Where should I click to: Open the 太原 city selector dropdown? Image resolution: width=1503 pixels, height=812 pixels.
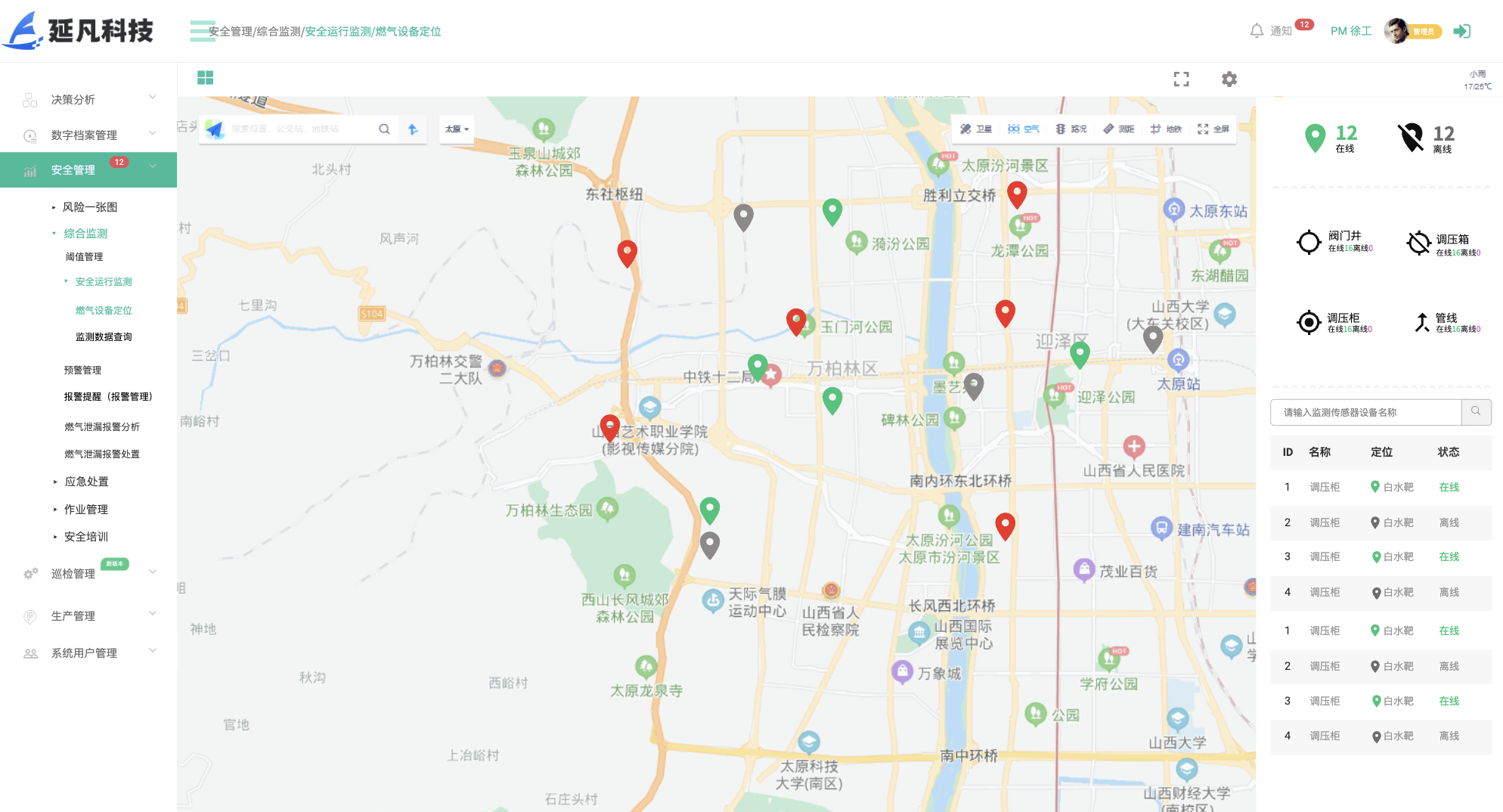456,129
